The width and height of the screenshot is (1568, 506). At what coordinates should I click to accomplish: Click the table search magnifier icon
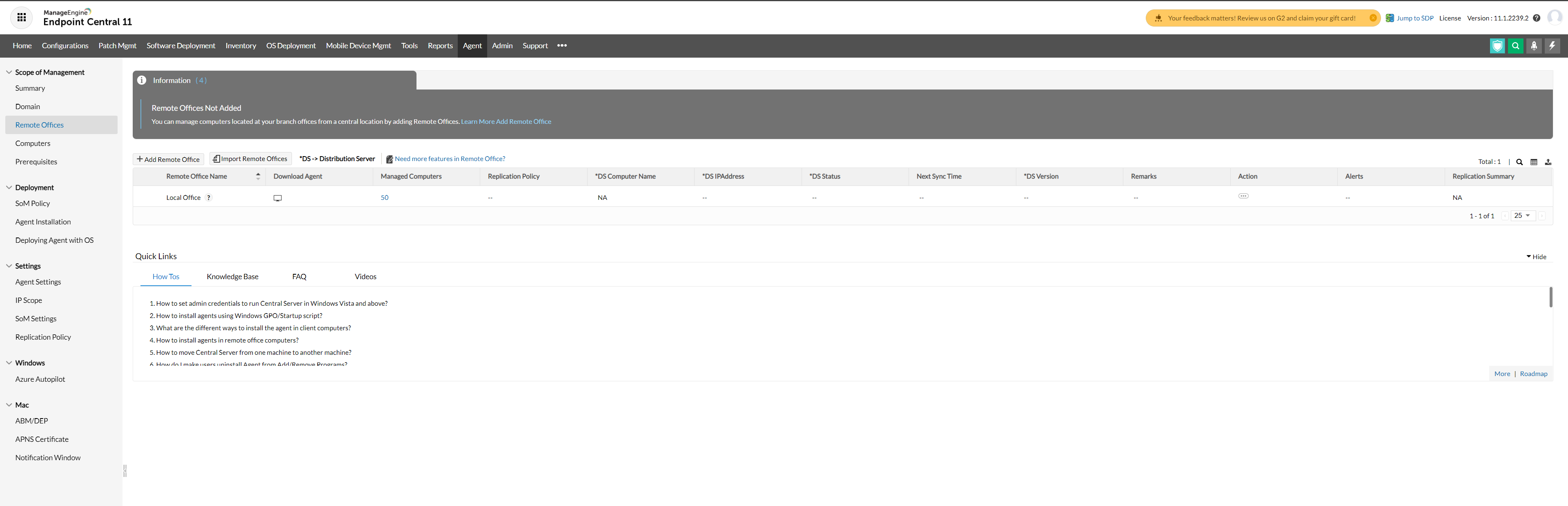(1519, 162)
